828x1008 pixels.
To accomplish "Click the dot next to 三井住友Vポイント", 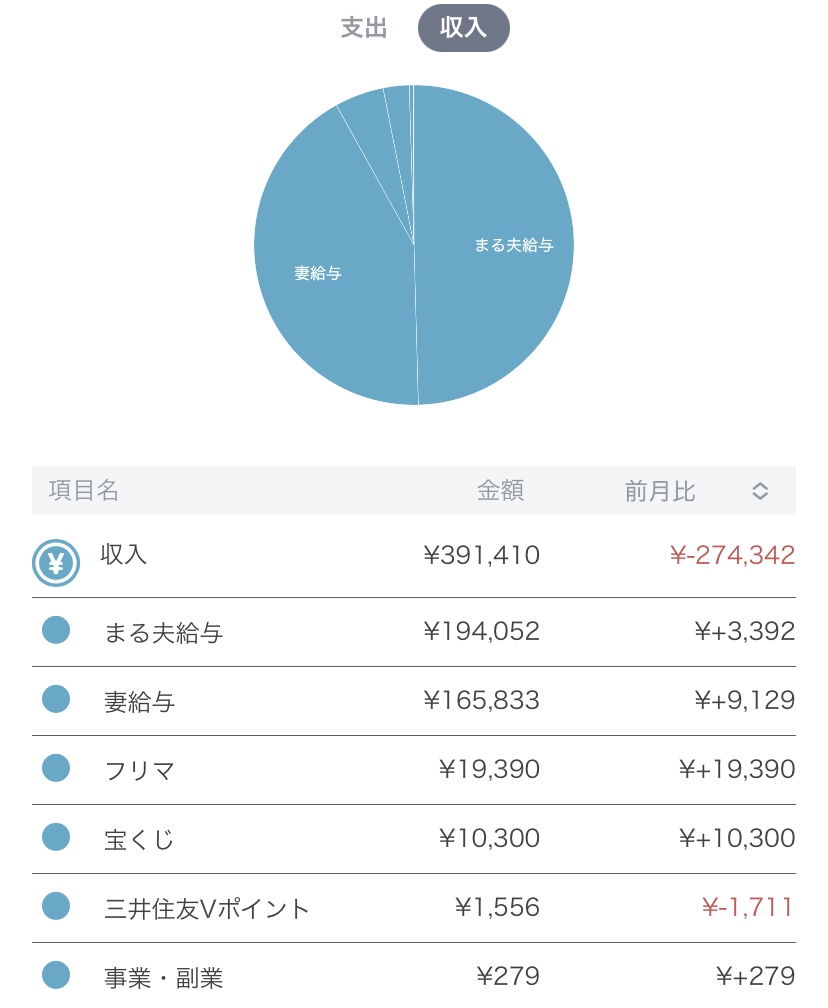I will pyautogui.click(x=56, y=907).
